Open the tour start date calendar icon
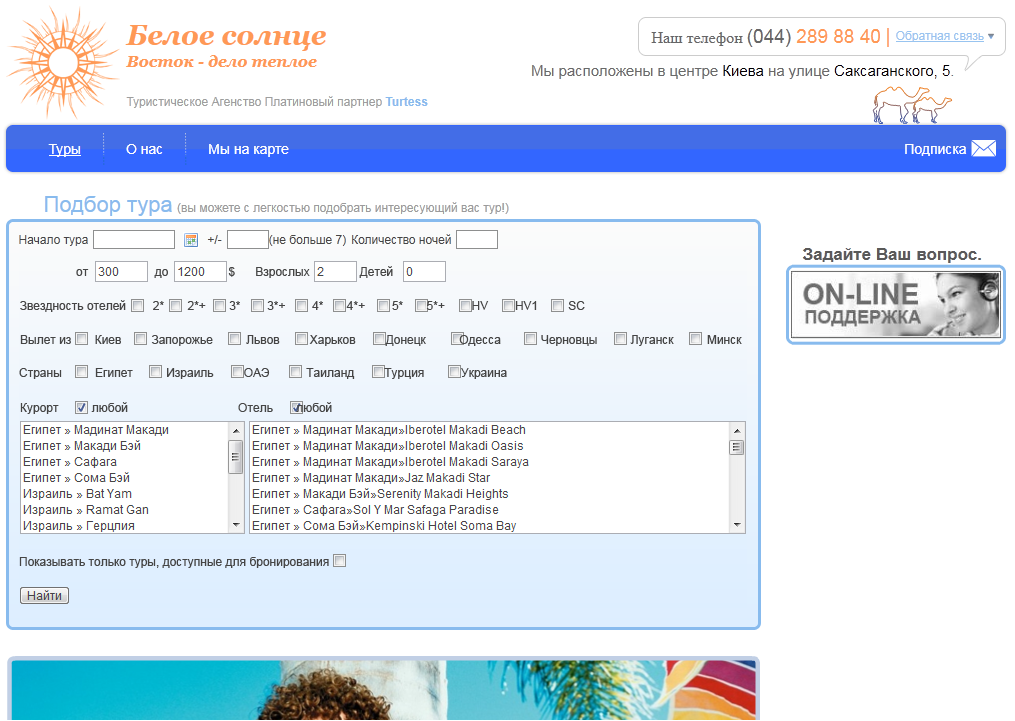The height and width of the screenshot is (721, 1015). [191, 240]
